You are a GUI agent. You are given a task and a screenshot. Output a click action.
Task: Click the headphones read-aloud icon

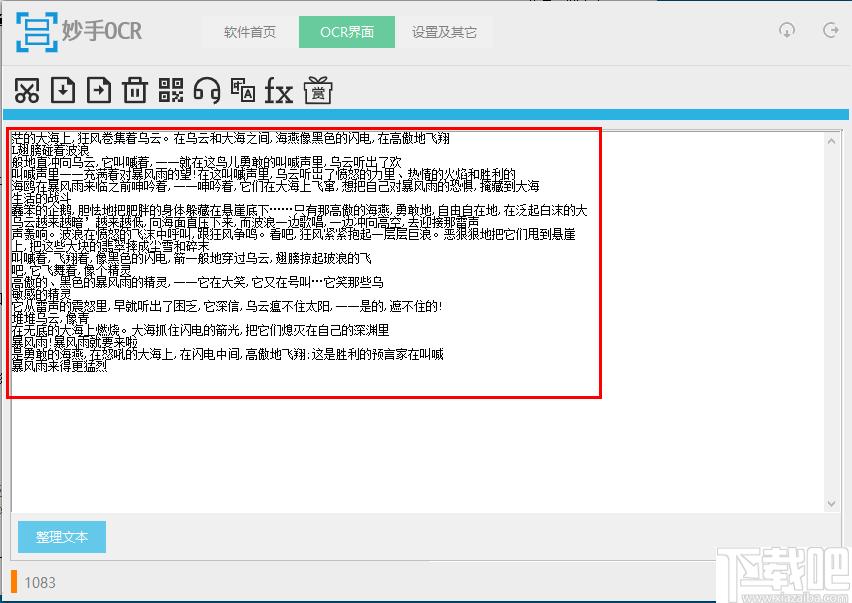207,90
